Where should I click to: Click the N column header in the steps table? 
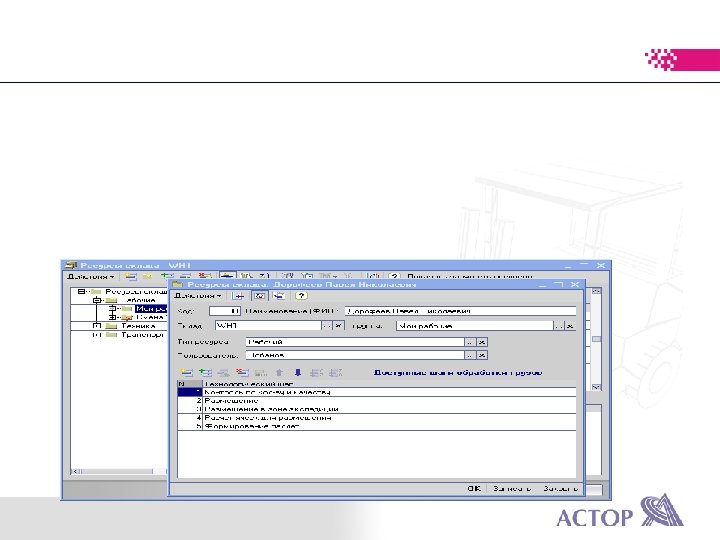(x=190, y=384)
